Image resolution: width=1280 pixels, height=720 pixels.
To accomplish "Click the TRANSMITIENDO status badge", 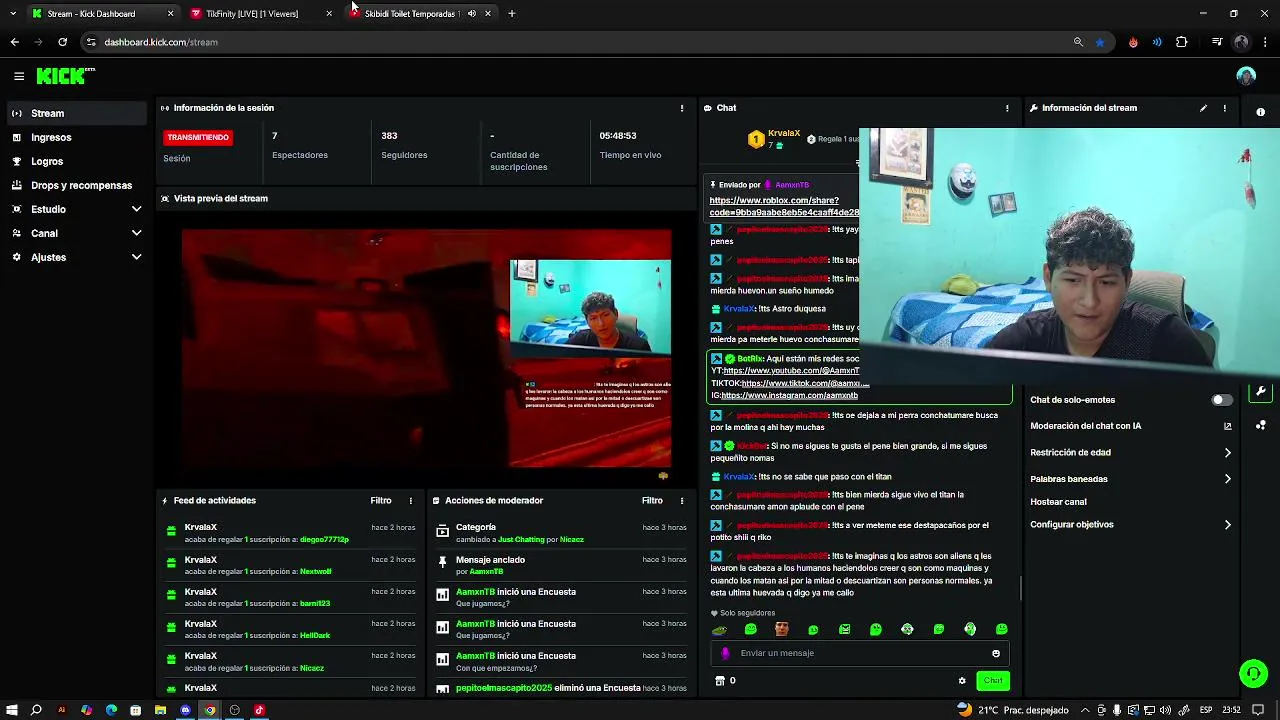I will 198,137.
